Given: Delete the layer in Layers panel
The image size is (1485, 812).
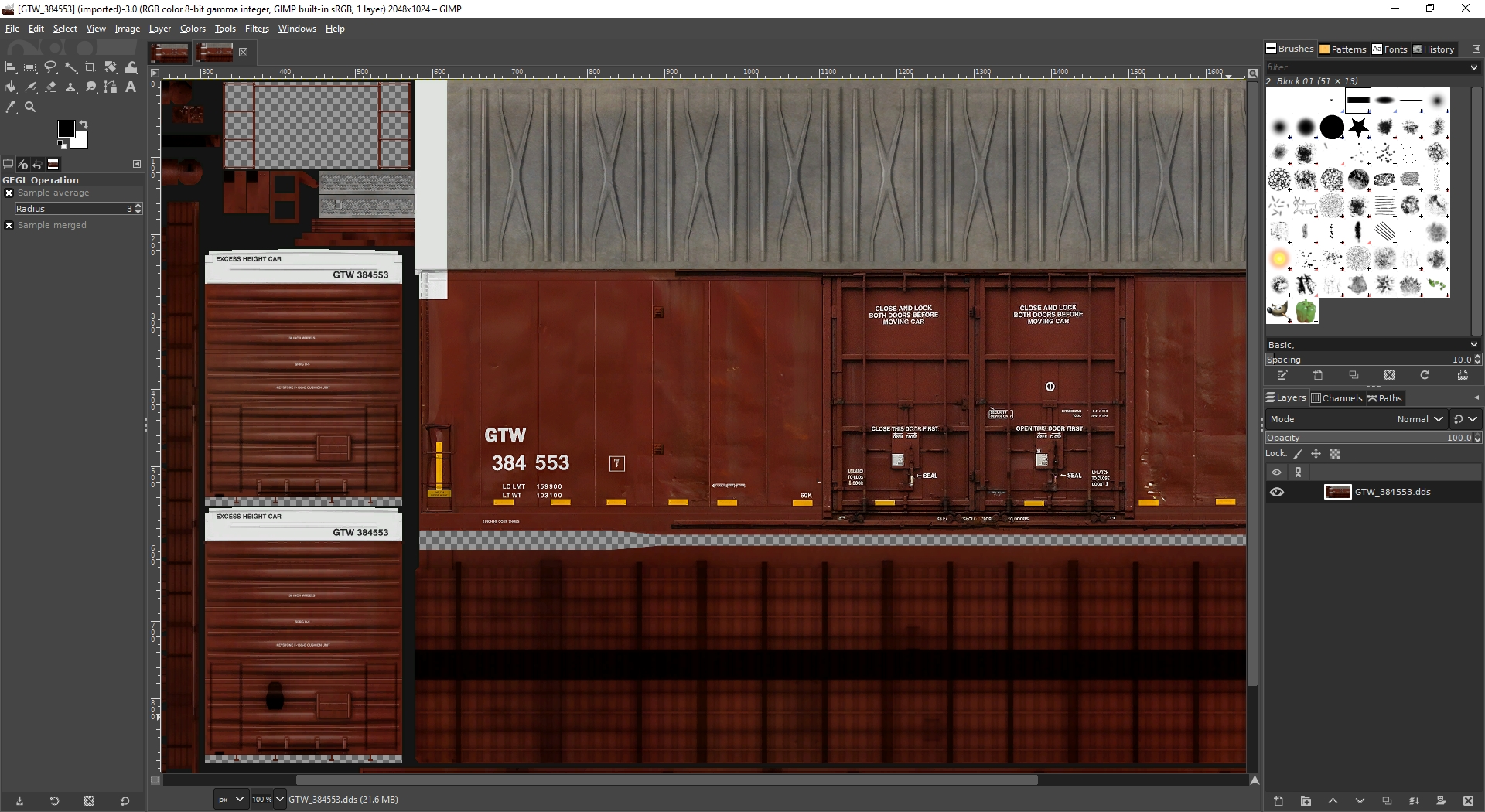Looking at the screenshot, I should click(x=1468, y=801).
